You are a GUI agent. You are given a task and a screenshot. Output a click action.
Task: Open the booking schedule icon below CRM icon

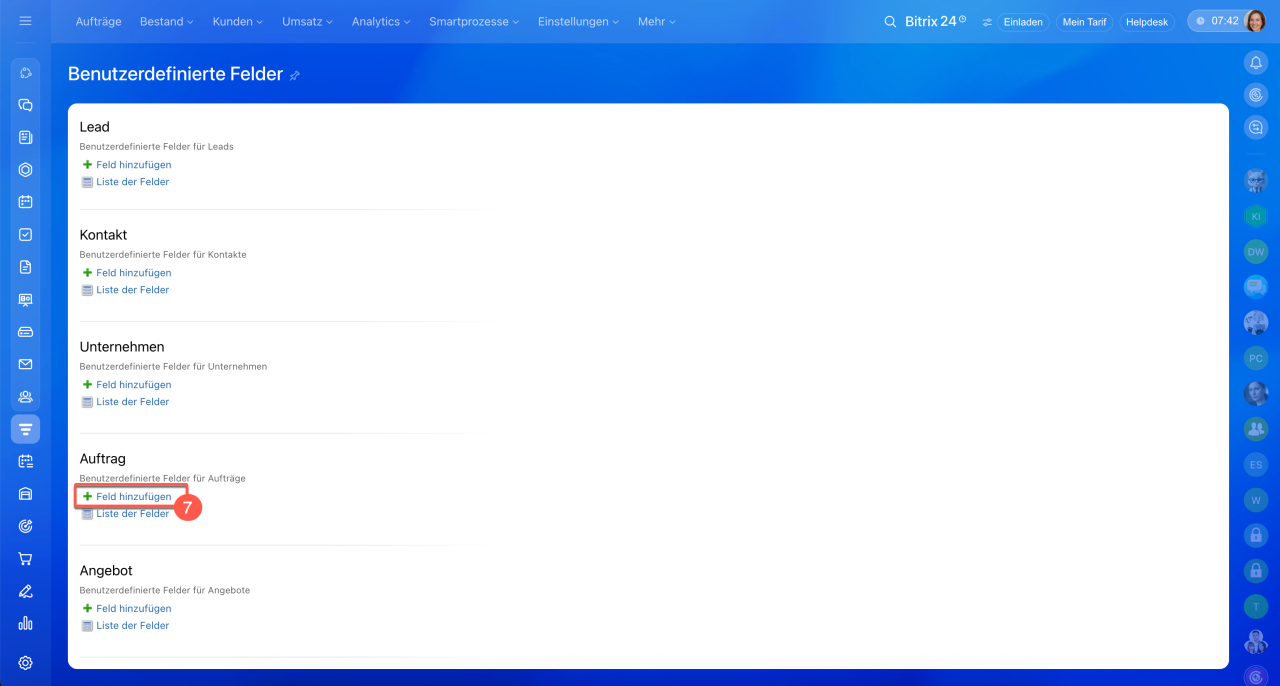click(x=26, y=461)
